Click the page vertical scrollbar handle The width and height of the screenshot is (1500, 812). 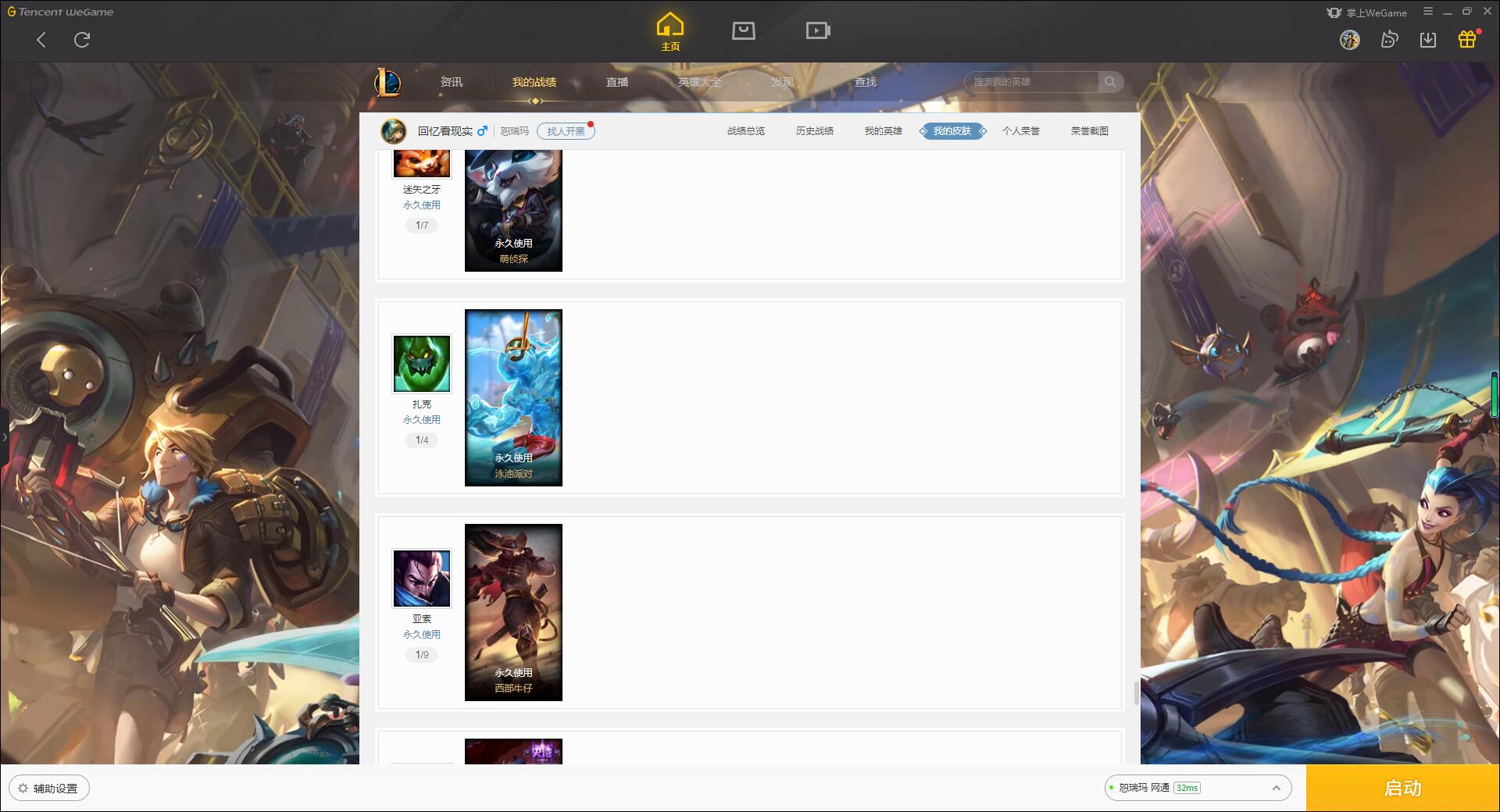pyautogui.click(x=1136, y=693)
